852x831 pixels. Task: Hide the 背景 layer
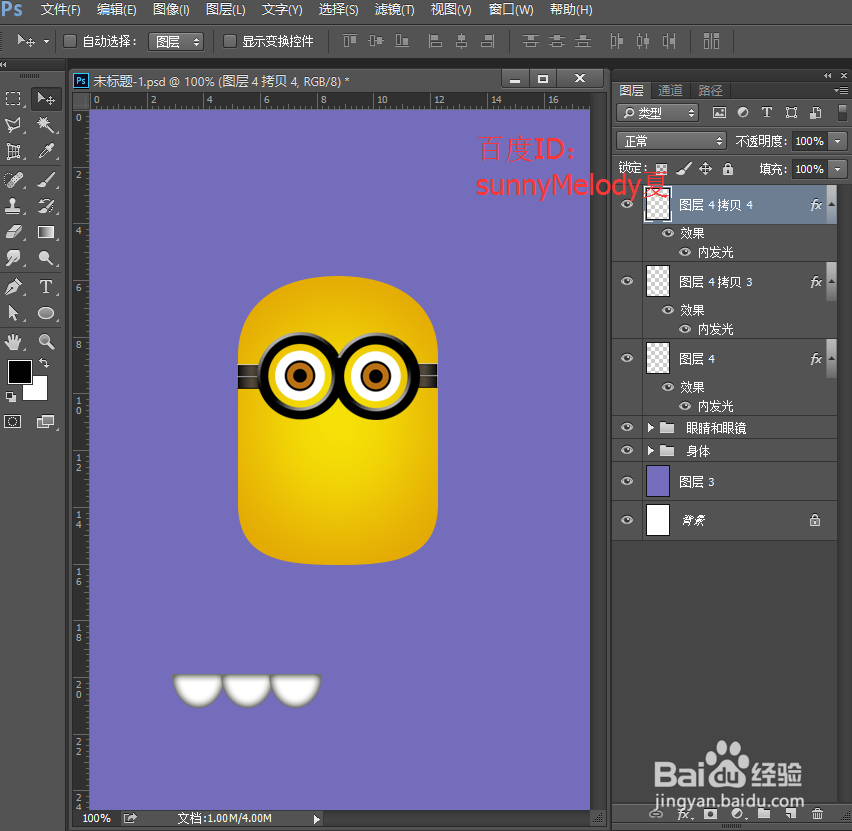pyautogui.click(x=627, y=520)
